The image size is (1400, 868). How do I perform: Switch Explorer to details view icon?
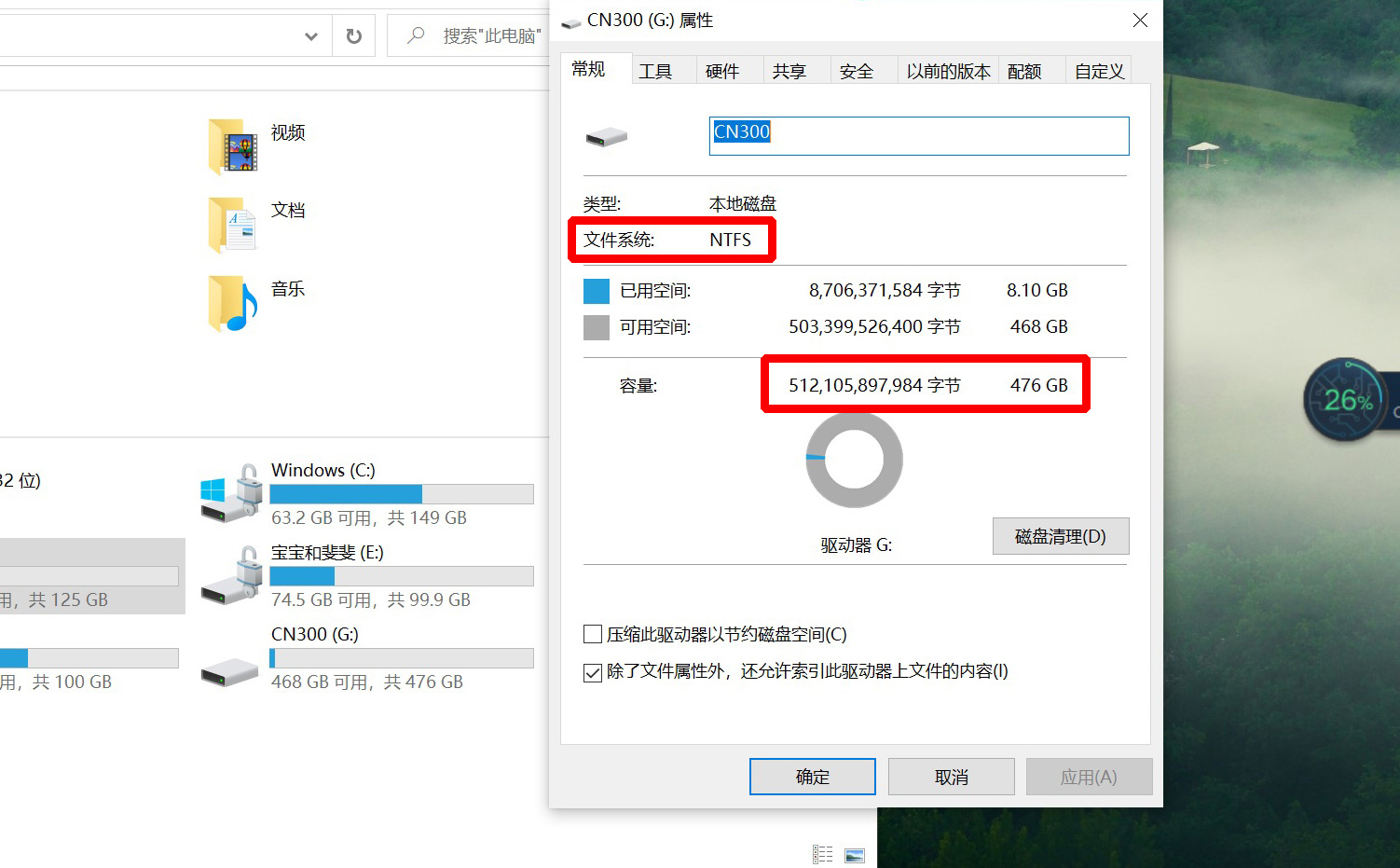click(x=822, y=854)
